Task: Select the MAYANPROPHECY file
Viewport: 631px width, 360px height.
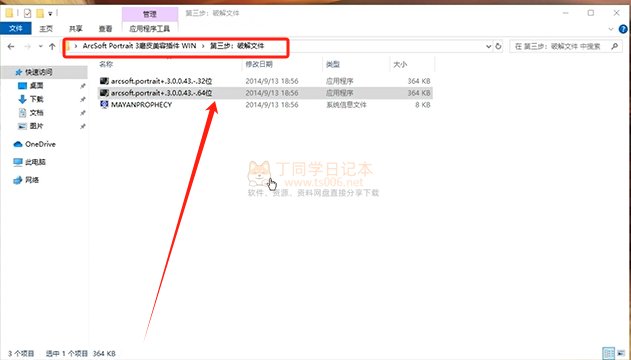Action: point(141,105)
